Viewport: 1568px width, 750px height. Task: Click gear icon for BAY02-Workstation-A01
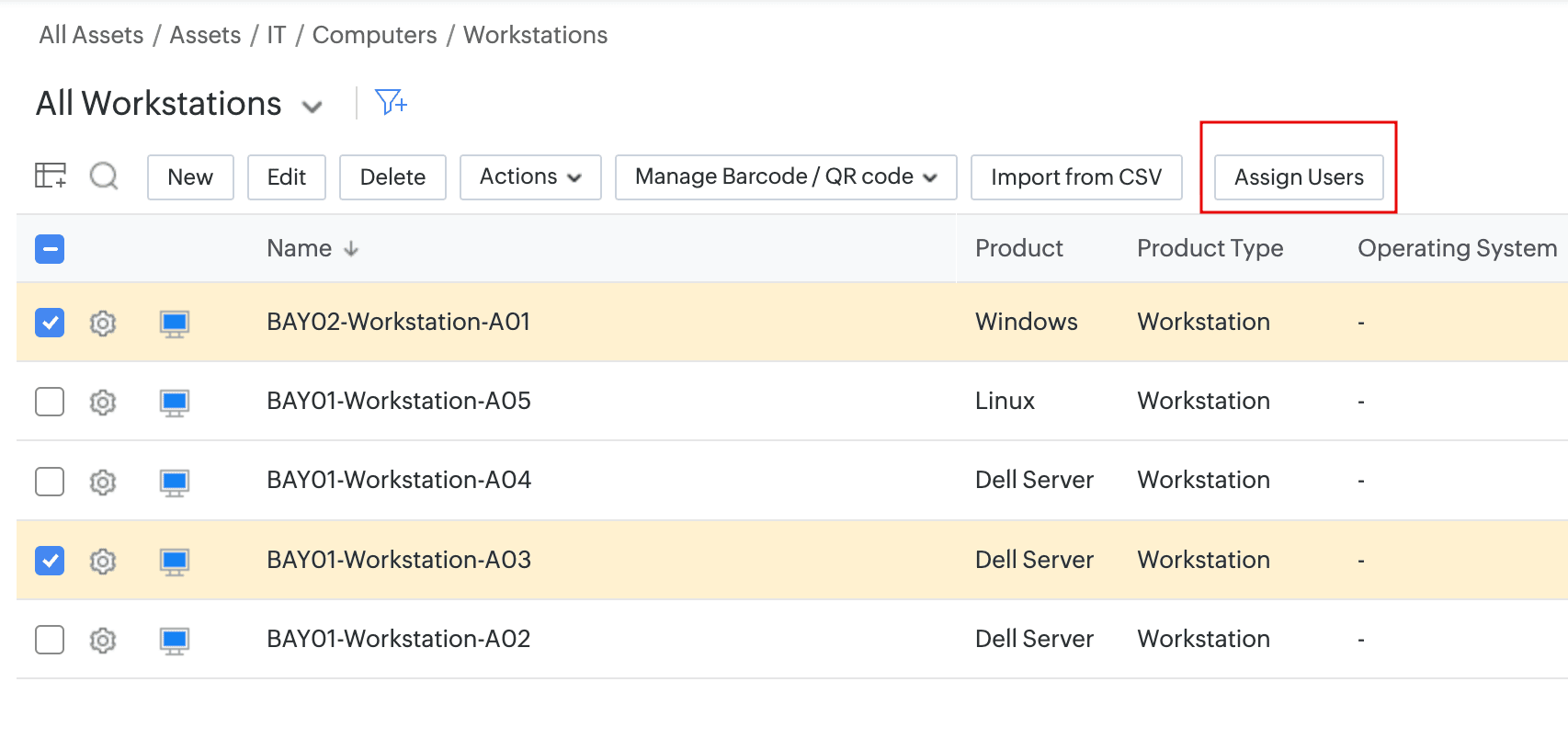[x=103, y=324]
